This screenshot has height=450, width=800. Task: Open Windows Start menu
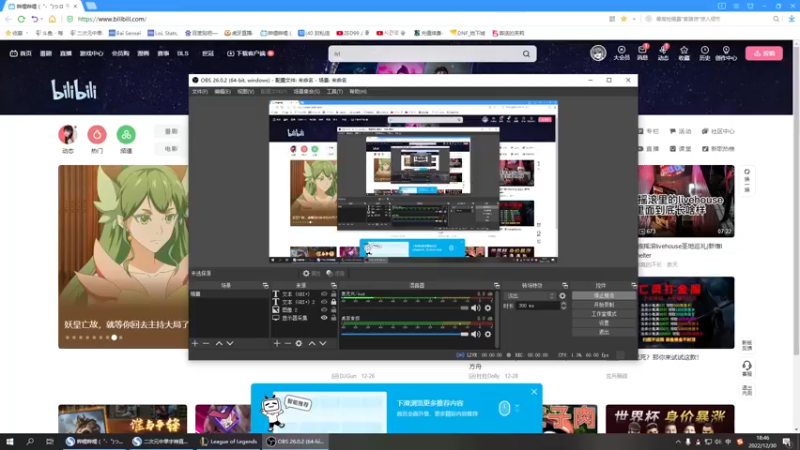9,441
